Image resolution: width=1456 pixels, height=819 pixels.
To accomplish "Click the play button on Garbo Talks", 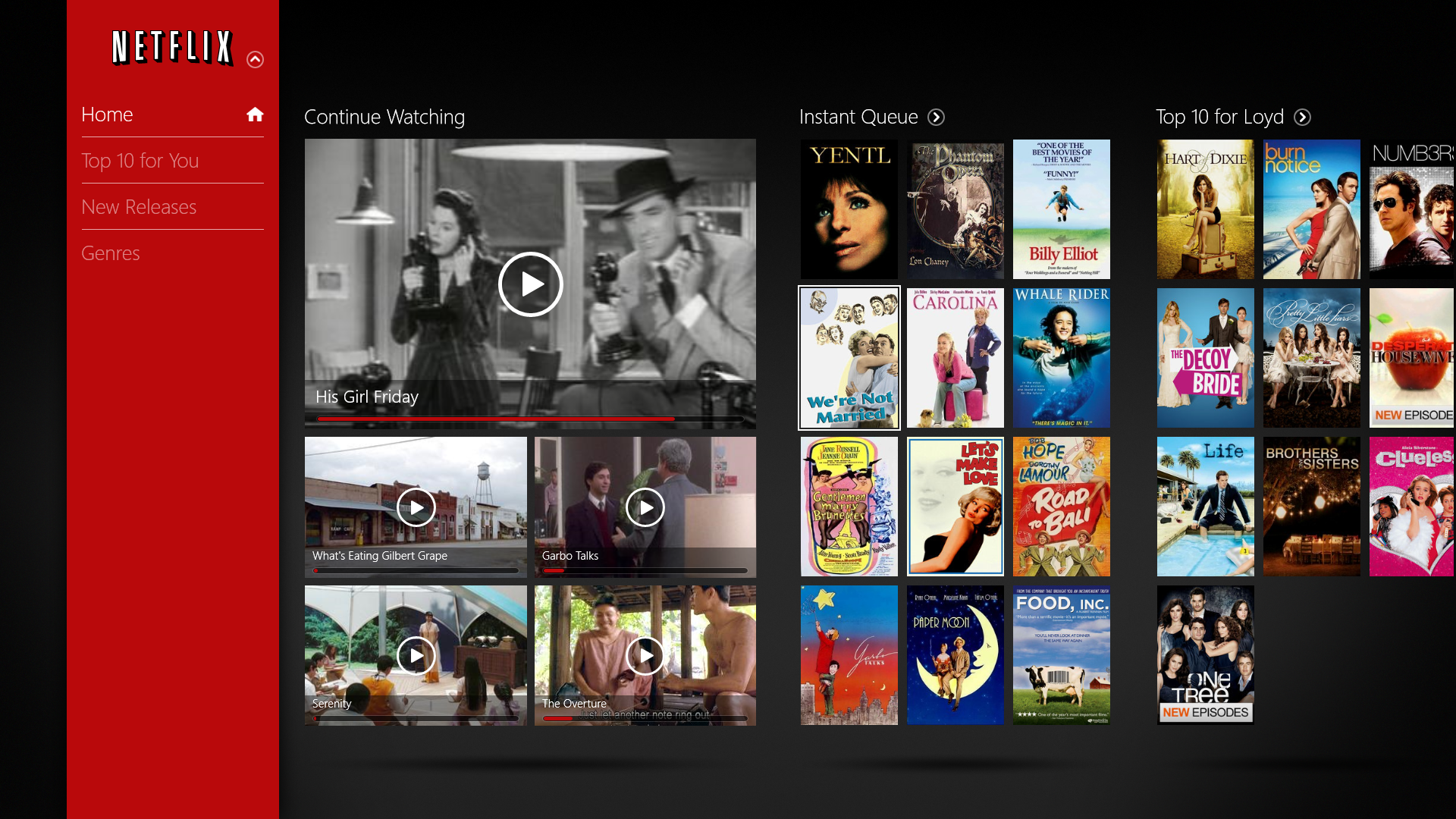I will click(x=645, y=507).
